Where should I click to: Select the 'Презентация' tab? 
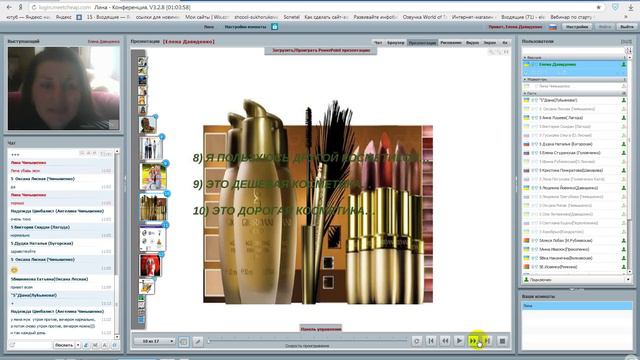pos(422,42)
